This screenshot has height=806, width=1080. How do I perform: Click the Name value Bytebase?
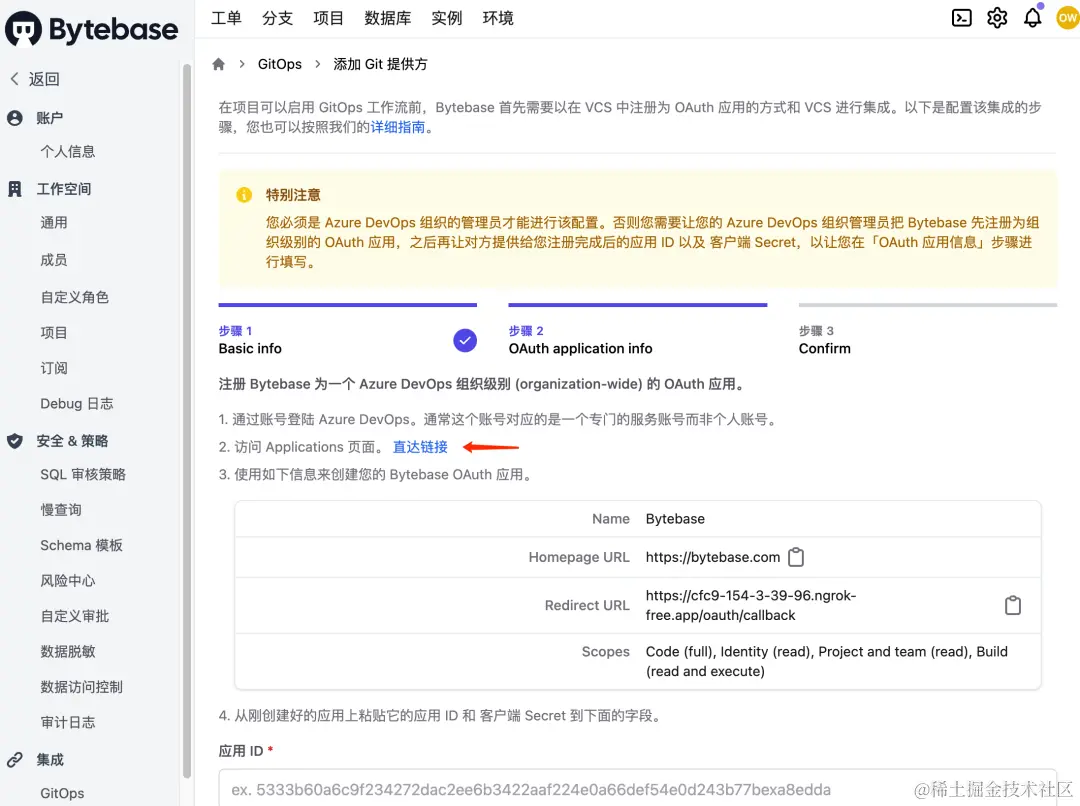675,519
